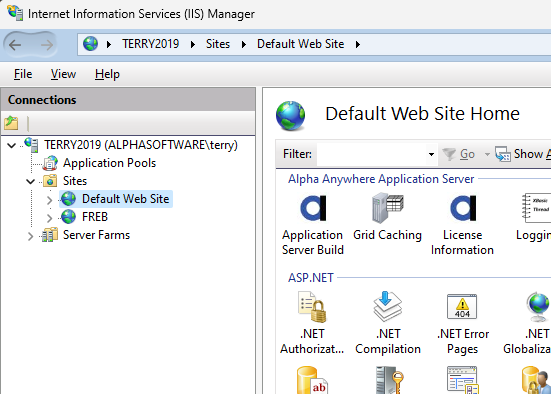This screenshot has height=394, width=551.
Task: Click the Show All button label
Action: (532, 154)
